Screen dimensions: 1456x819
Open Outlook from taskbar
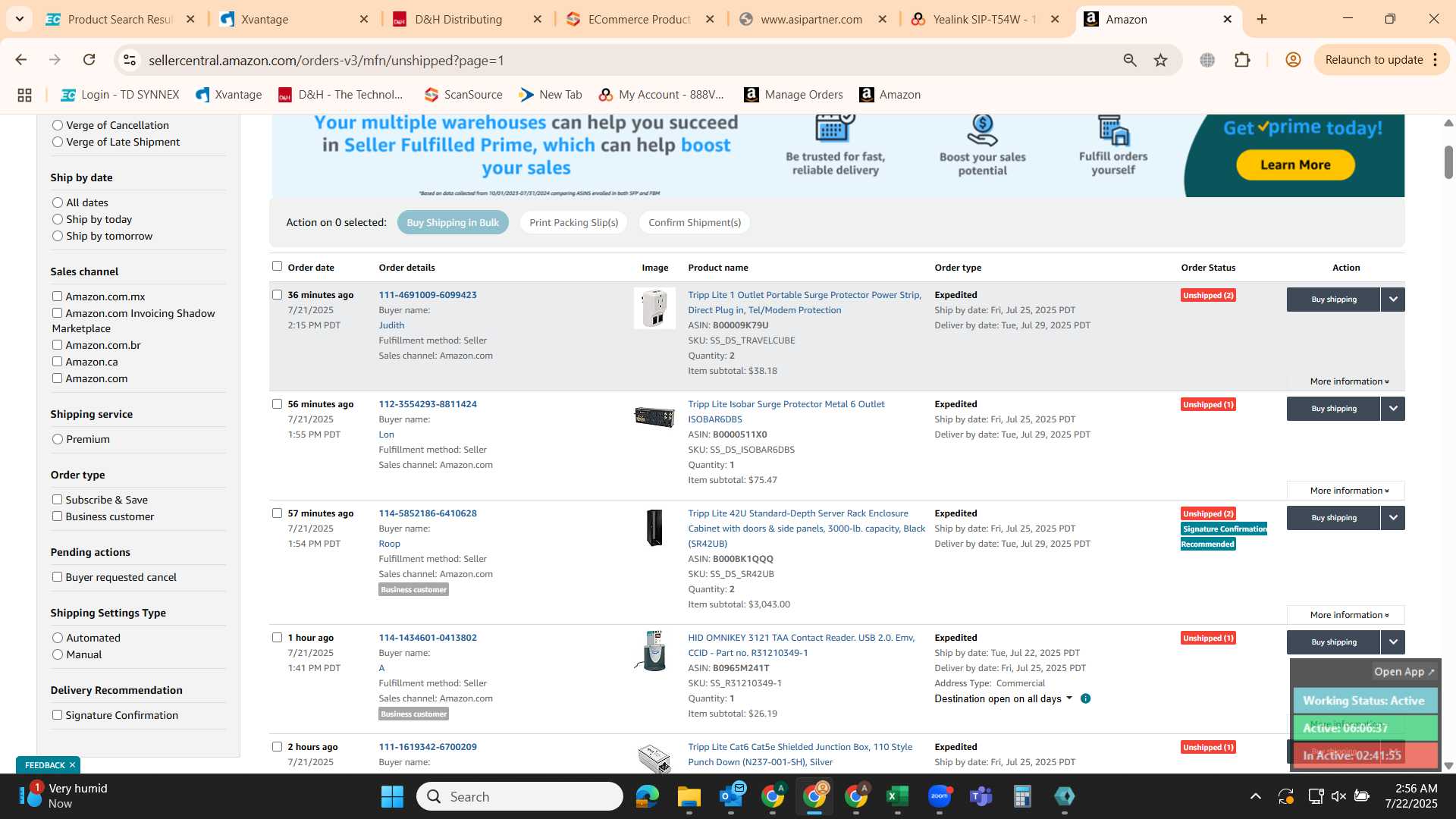[x=731, y=796]
